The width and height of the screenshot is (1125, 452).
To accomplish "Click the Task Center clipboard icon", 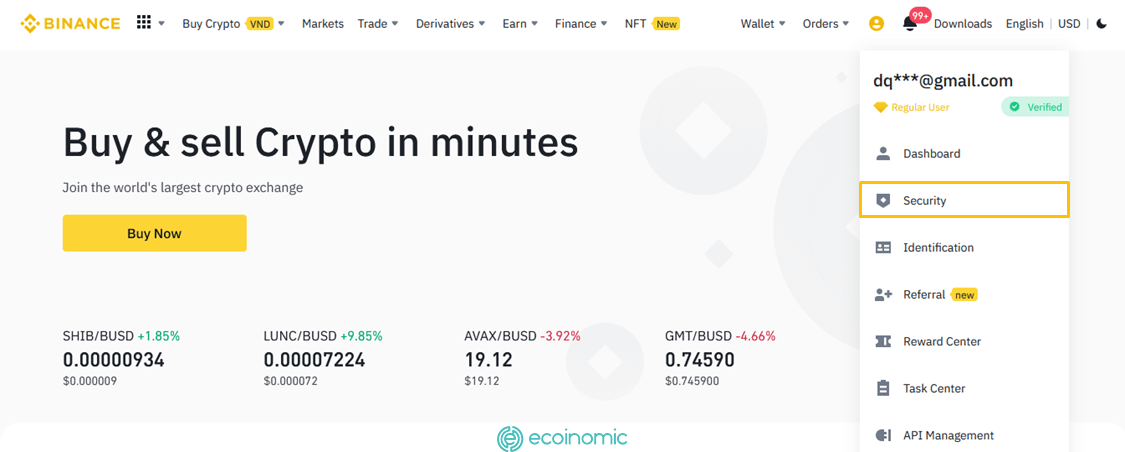I will pos(883,388).
